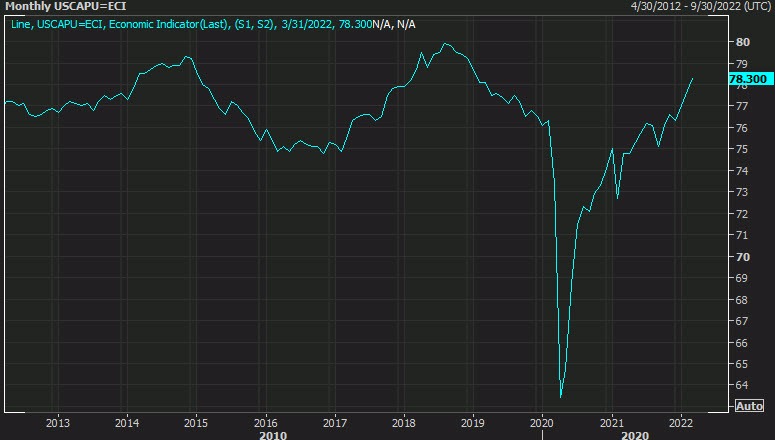Screen dimensions: 775x440
Task: Click the 2014 x-axis year label
Action: pyautogui.click(x=127, y=423)
